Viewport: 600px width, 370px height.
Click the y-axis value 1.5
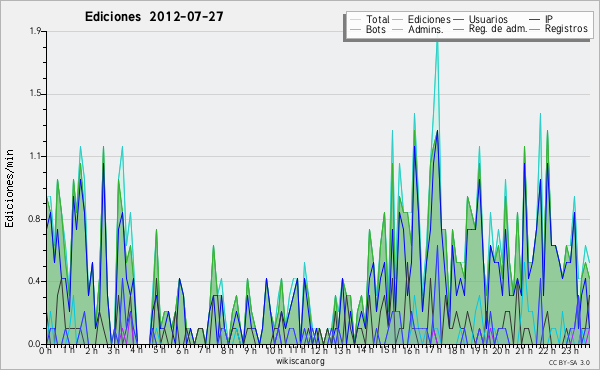(35, 94)
